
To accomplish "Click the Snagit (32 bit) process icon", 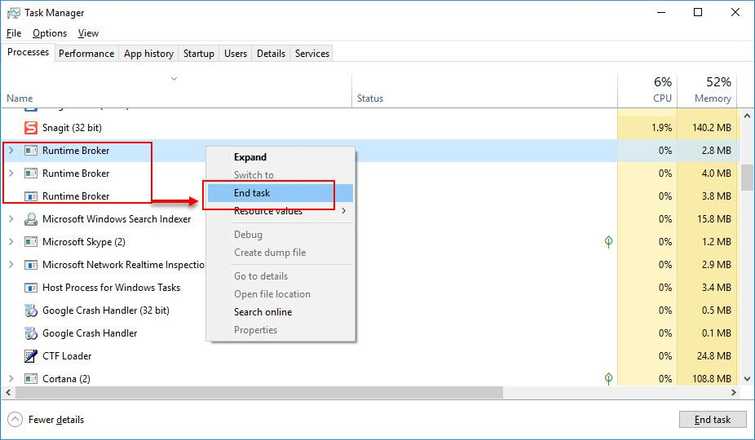I will 30,128.
